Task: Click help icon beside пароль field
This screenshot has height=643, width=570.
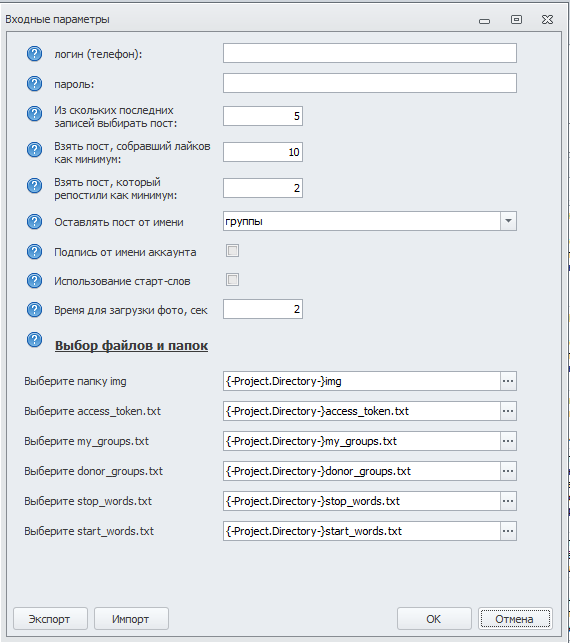Action: (34, 84)
